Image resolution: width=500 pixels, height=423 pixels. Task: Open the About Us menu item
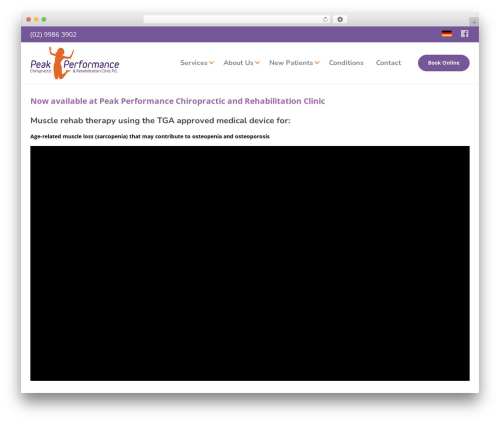click(238, 63)
